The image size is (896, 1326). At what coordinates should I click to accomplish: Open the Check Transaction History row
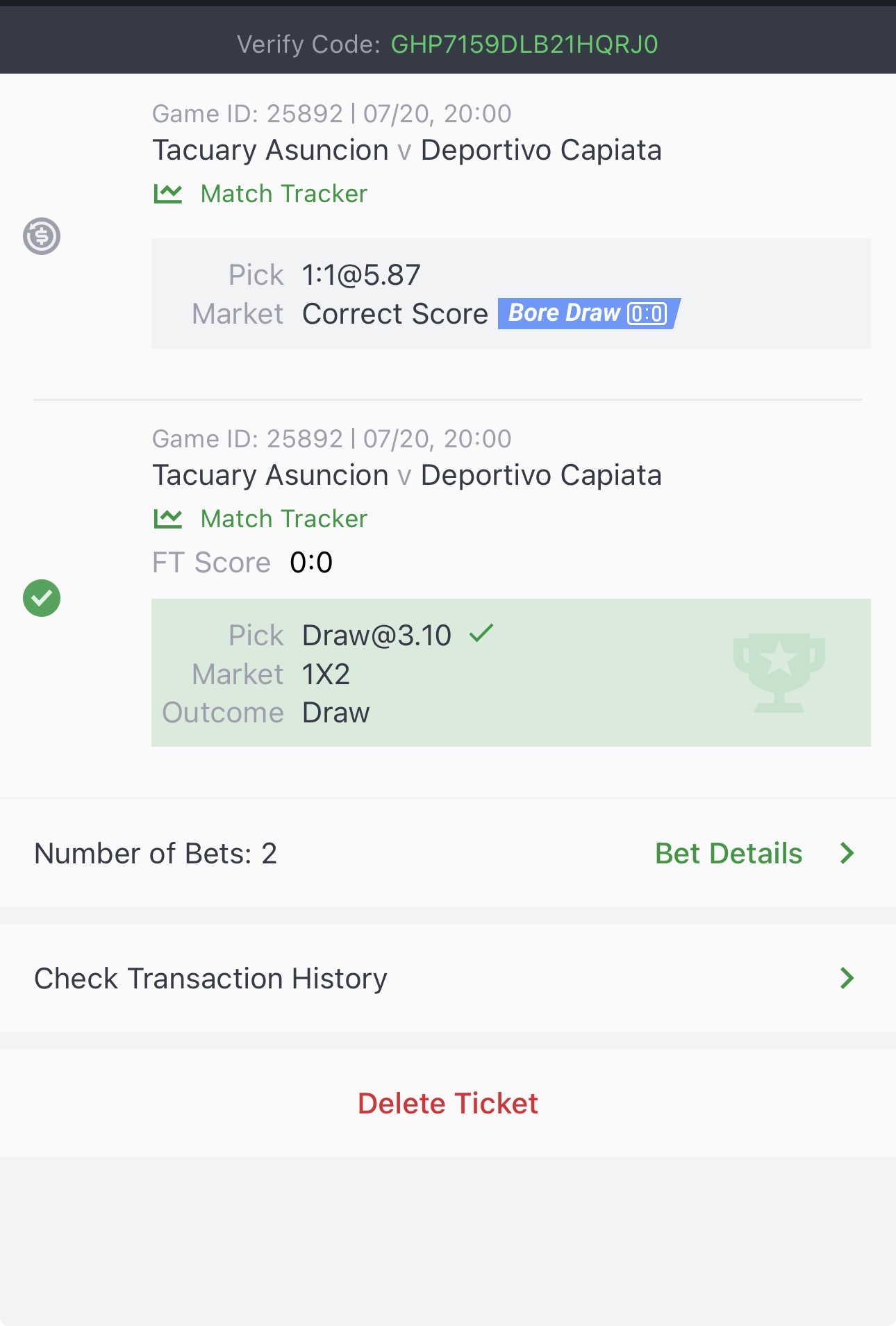[x=448, y=978]
